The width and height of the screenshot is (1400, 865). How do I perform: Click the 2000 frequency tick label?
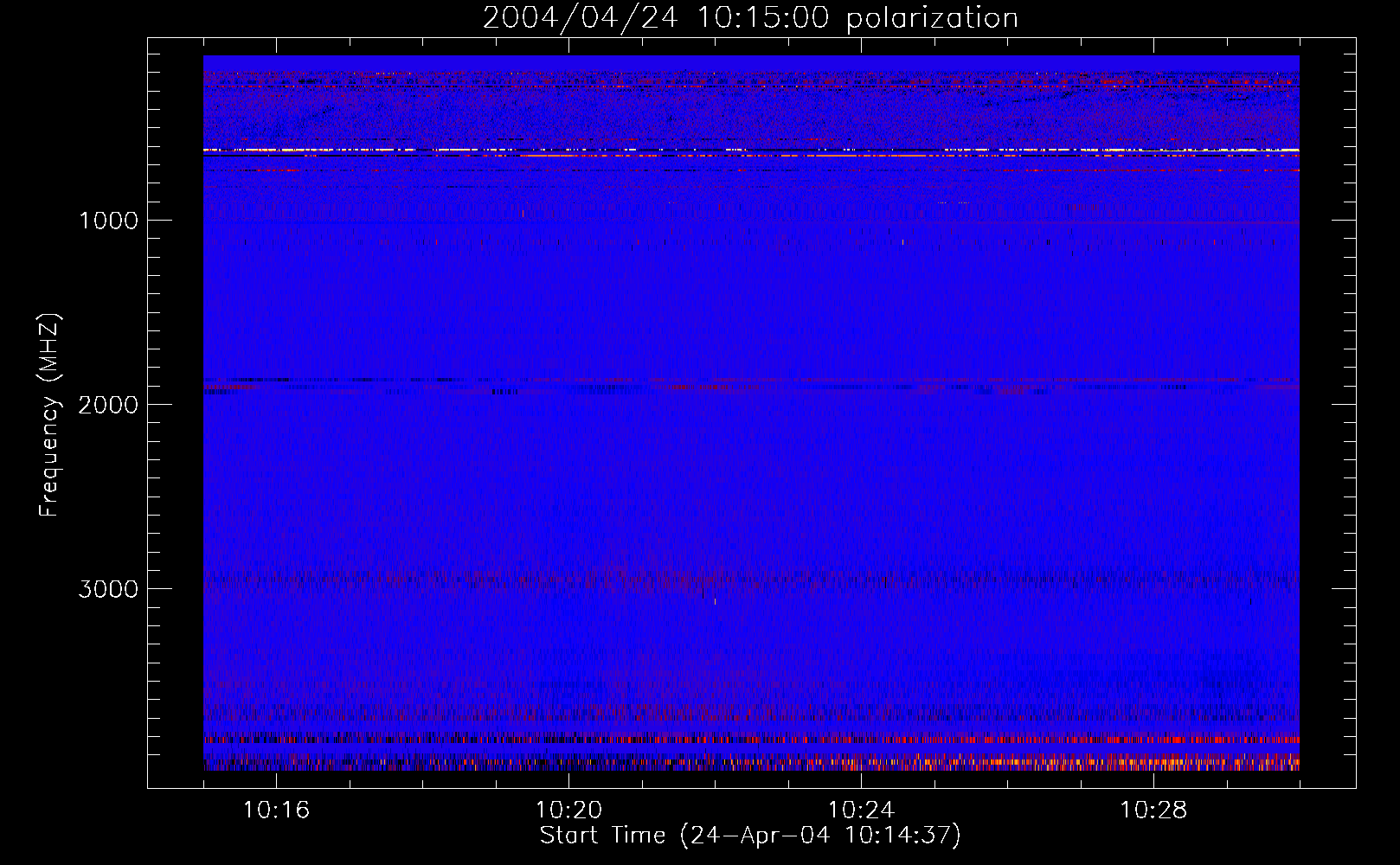click(108, 405)
